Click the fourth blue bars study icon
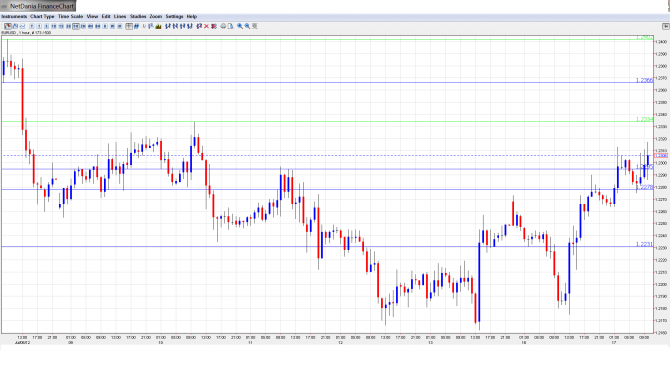The image size is (670, 376). pos(190,26)
